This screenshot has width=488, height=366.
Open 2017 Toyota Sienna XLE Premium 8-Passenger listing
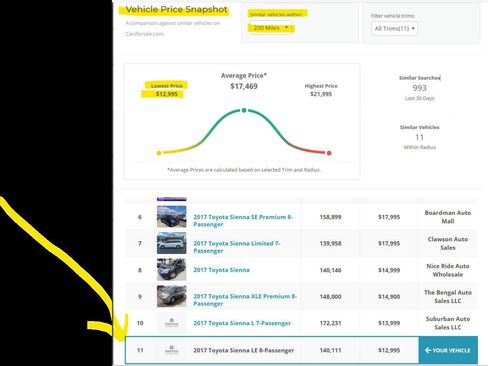point(245,300)
